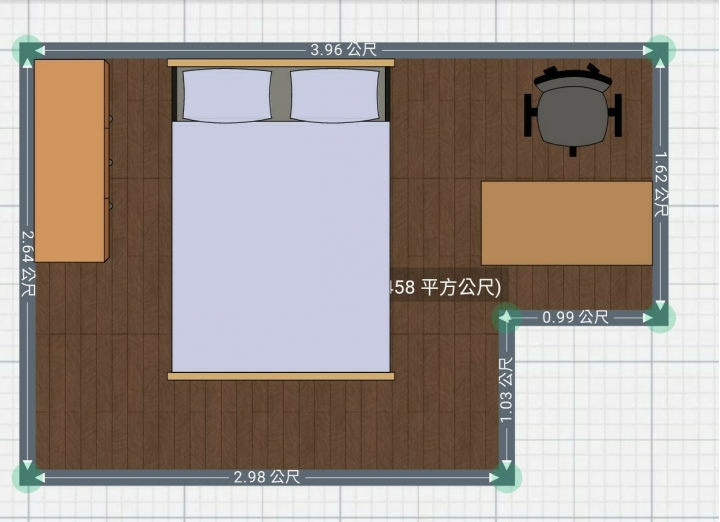
Task: Click the bottom wall's right-end corner handle
Action: 506,477
